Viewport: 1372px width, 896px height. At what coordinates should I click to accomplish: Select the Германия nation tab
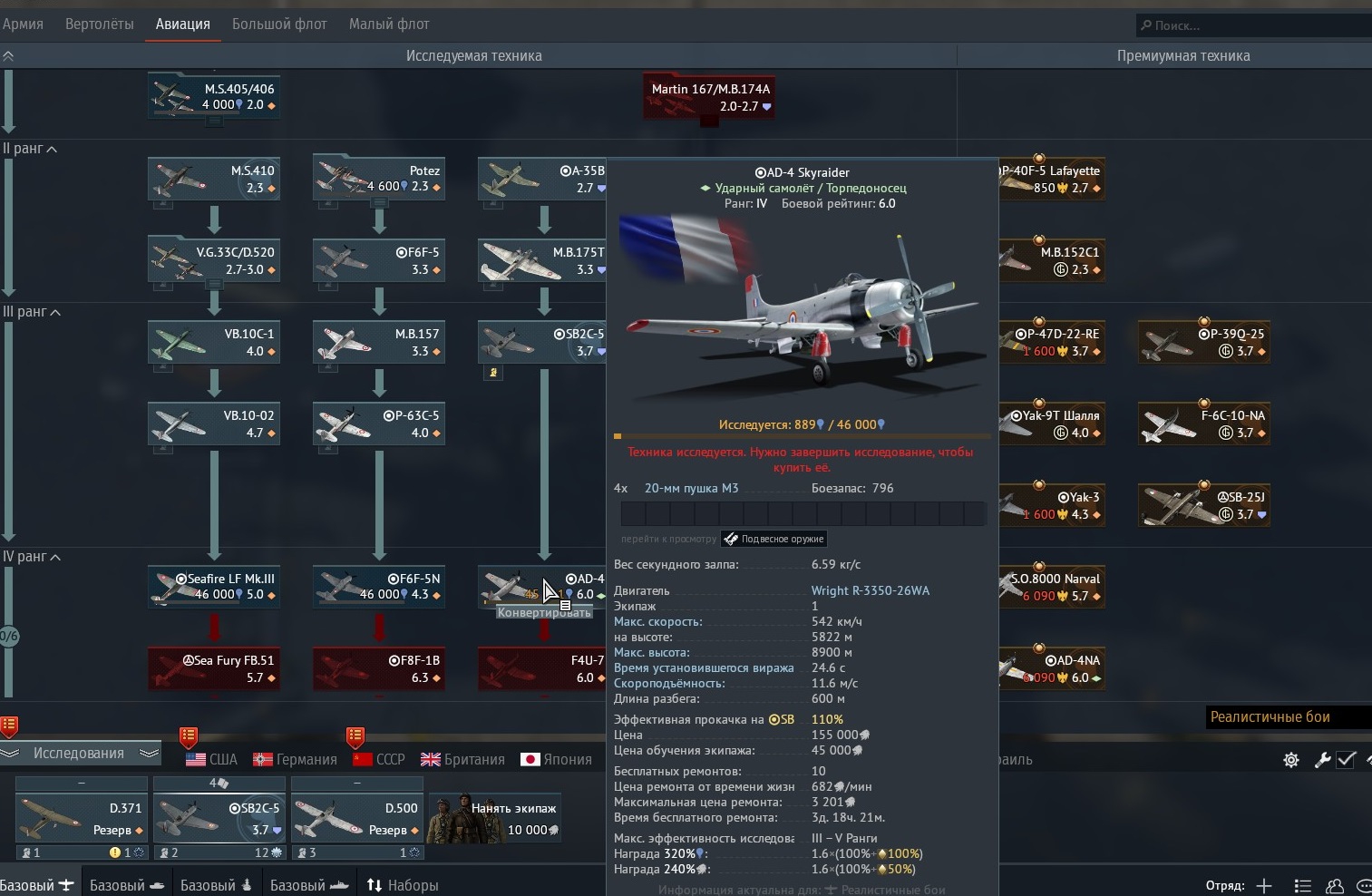(295, 760)
